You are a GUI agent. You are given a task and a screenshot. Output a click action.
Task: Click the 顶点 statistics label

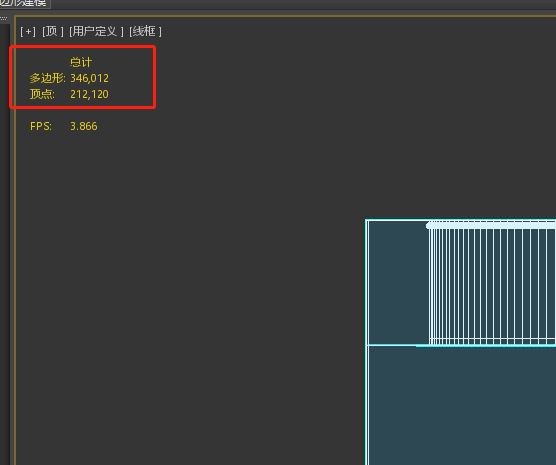click(42, 94)
